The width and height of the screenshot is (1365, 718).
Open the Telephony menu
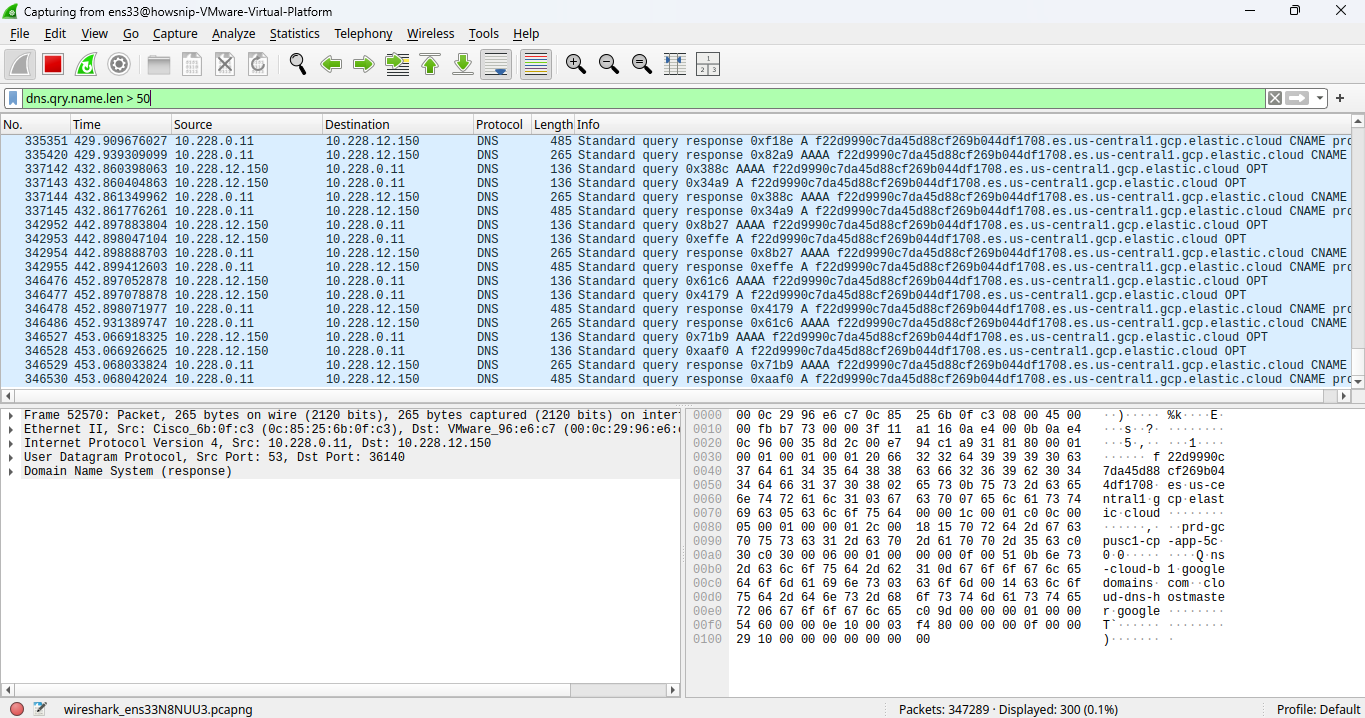click(x=363, y=33)
